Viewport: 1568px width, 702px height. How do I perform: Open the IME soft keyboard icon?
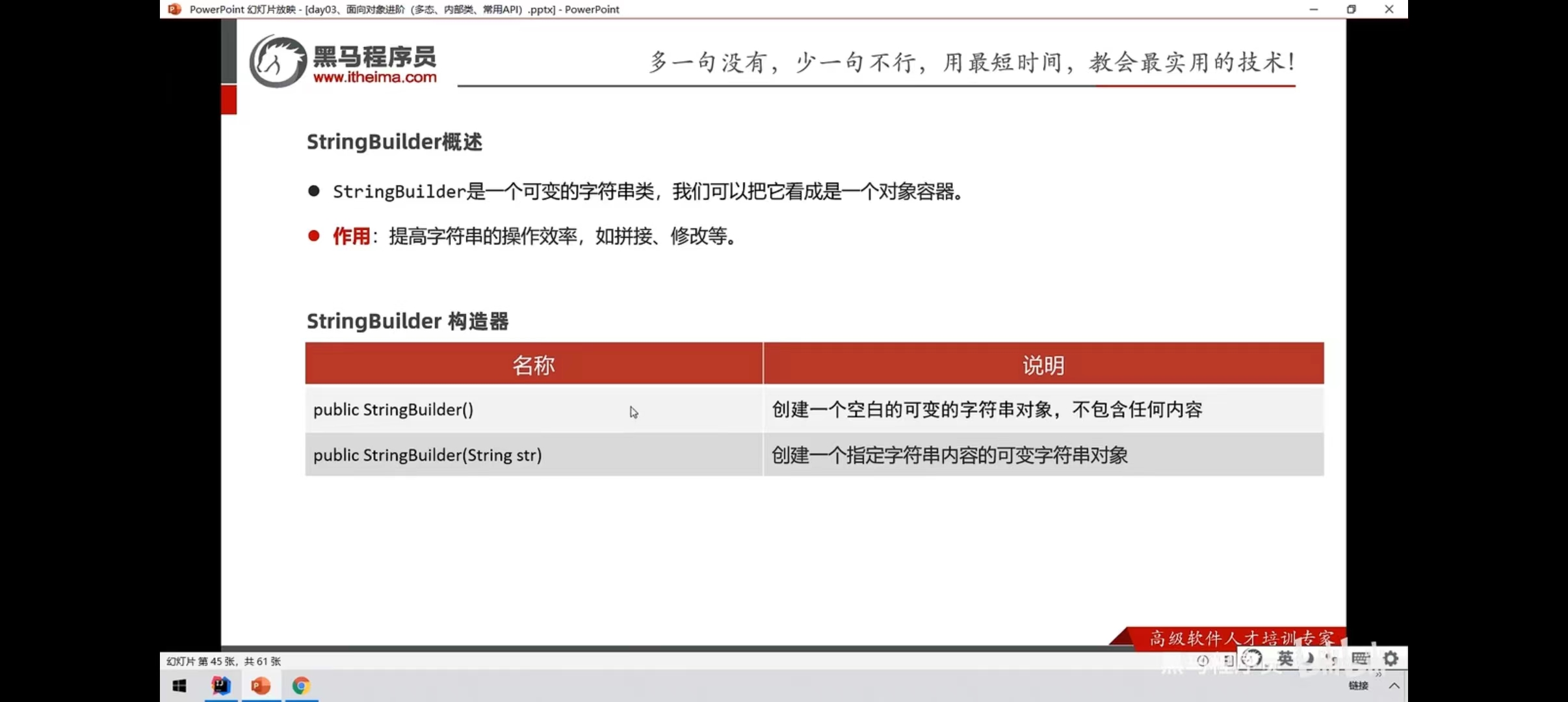click(x=1360, y=658)
